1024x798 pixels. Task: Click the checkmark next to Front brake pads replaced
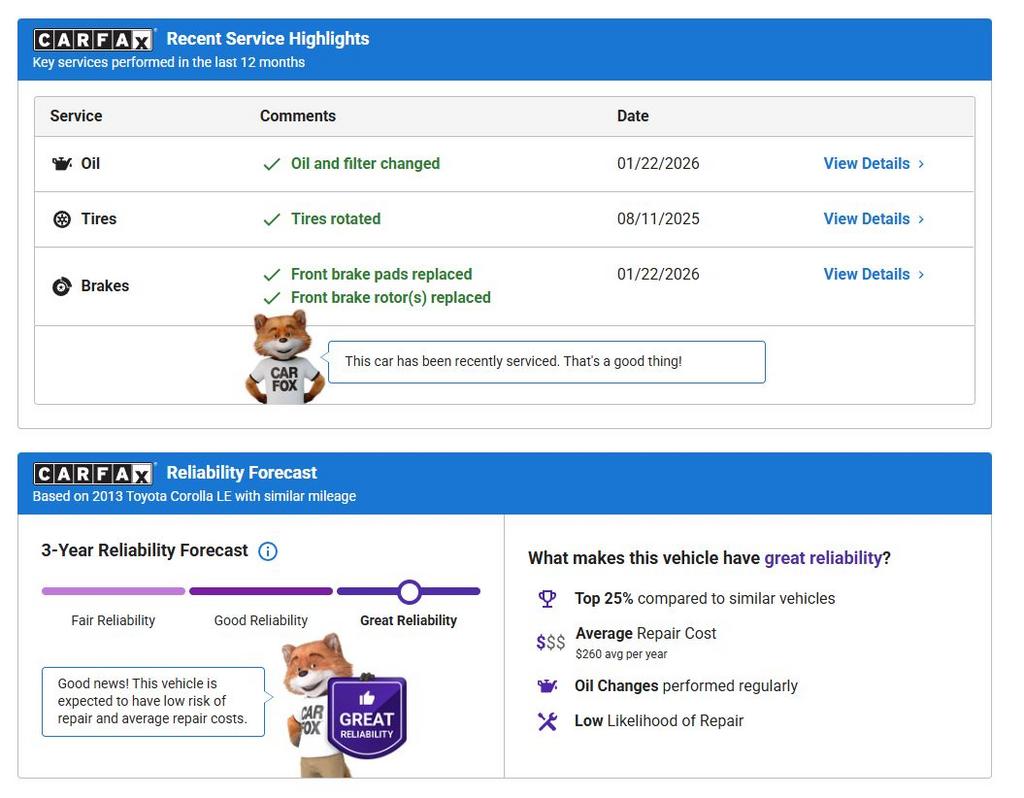pos(271,275)
